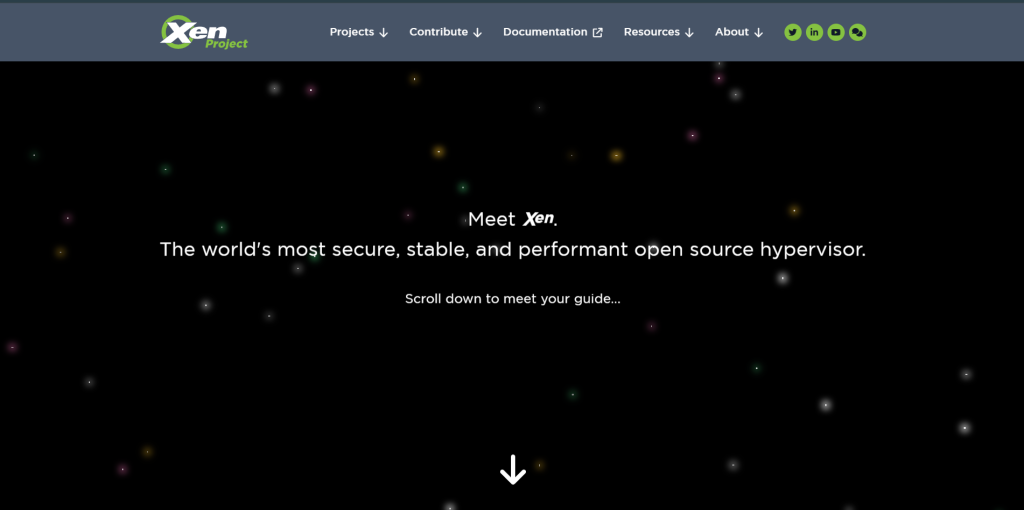Click the 'Meet Xen.' heading text
Image resolution: width=1024 pixels, height=510 pixels.
coord(513,219)
